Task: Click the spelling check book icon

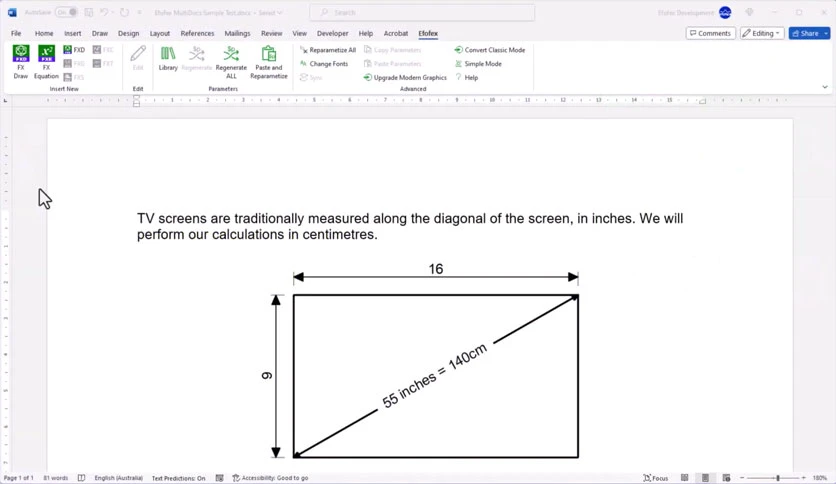Action: [81, 478]
